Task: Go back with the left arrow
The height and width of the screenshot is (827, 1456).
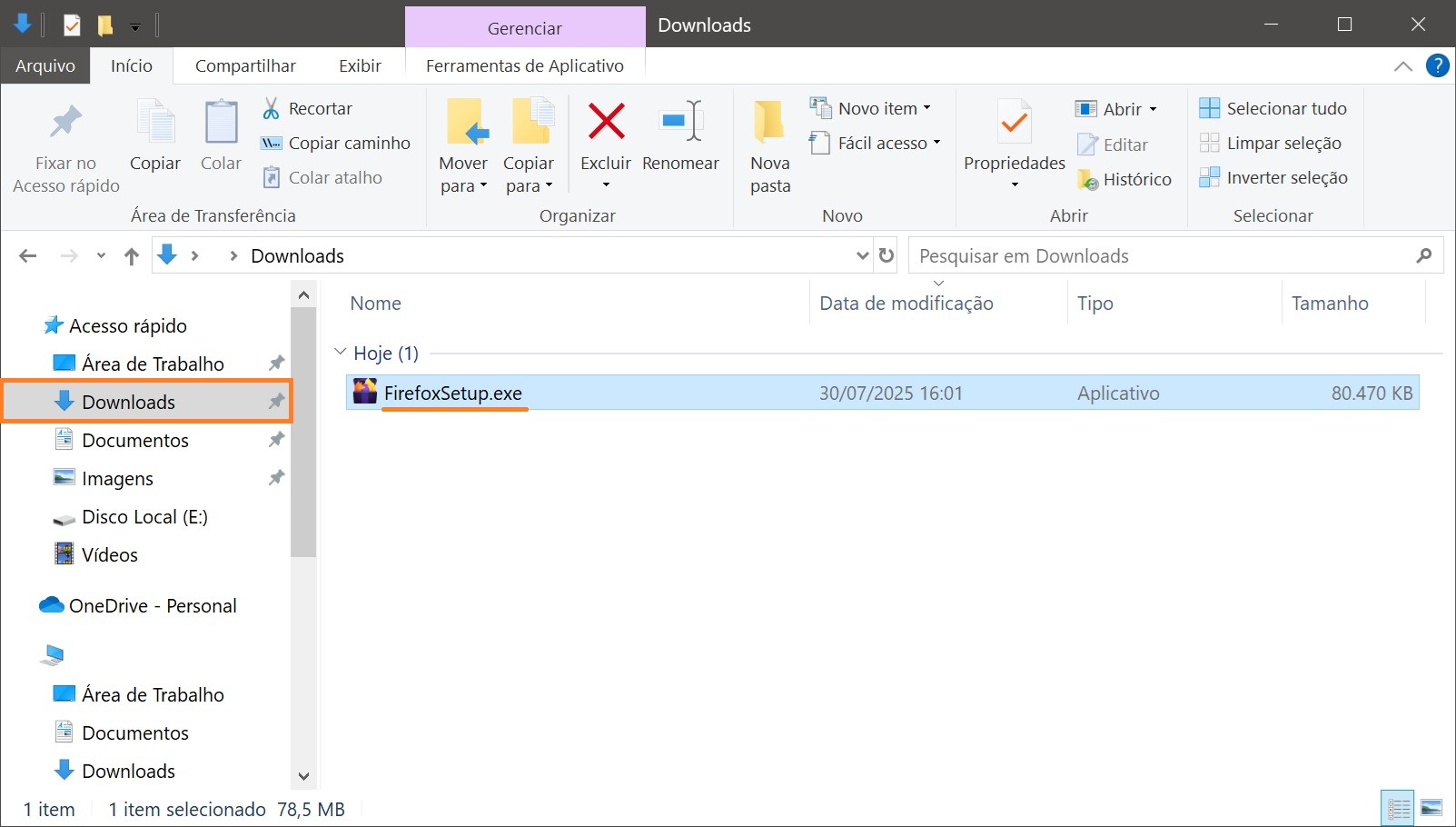Action: 27,255
